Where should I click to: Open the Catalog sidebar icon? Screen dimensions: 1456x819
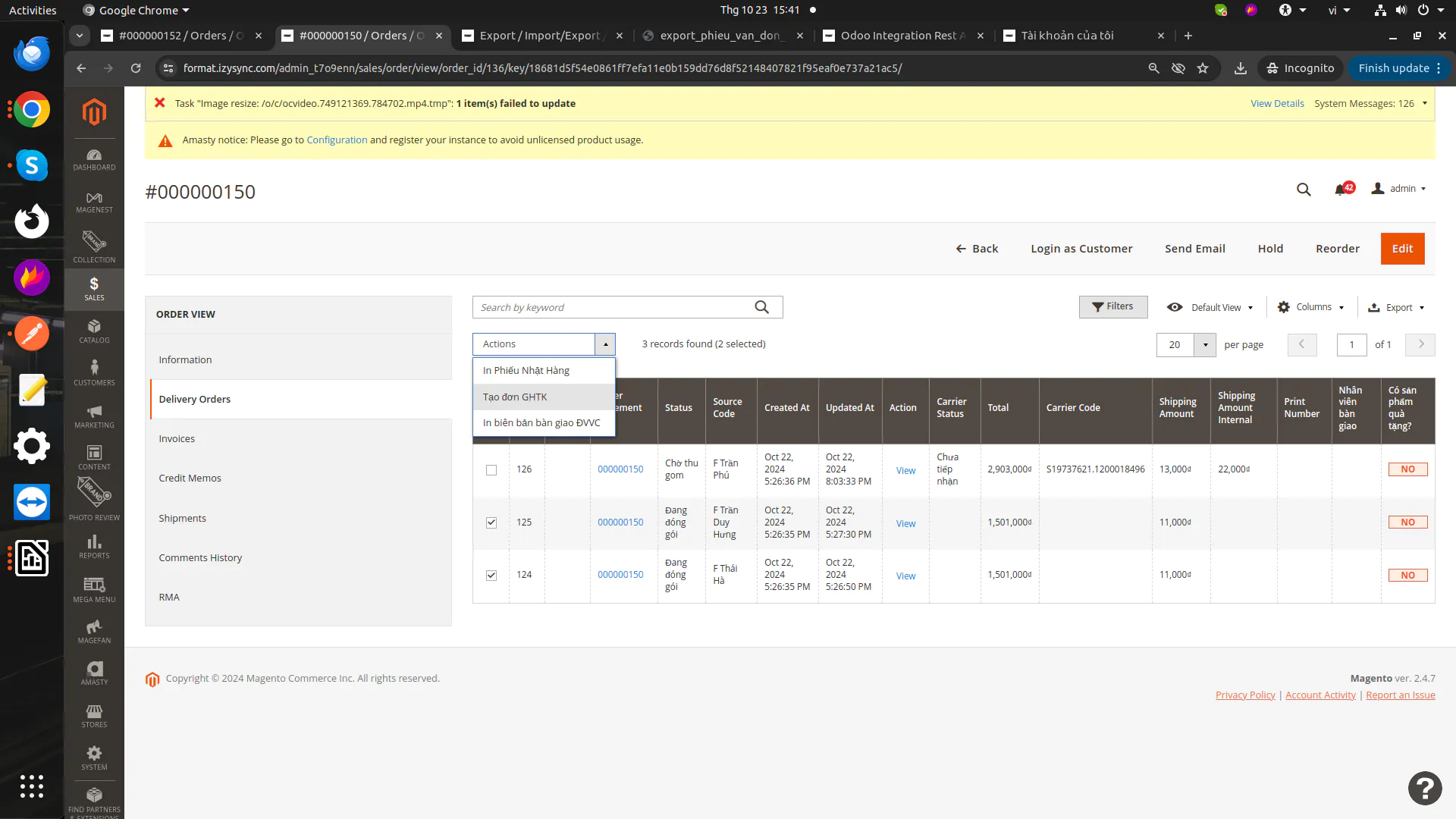94,331
